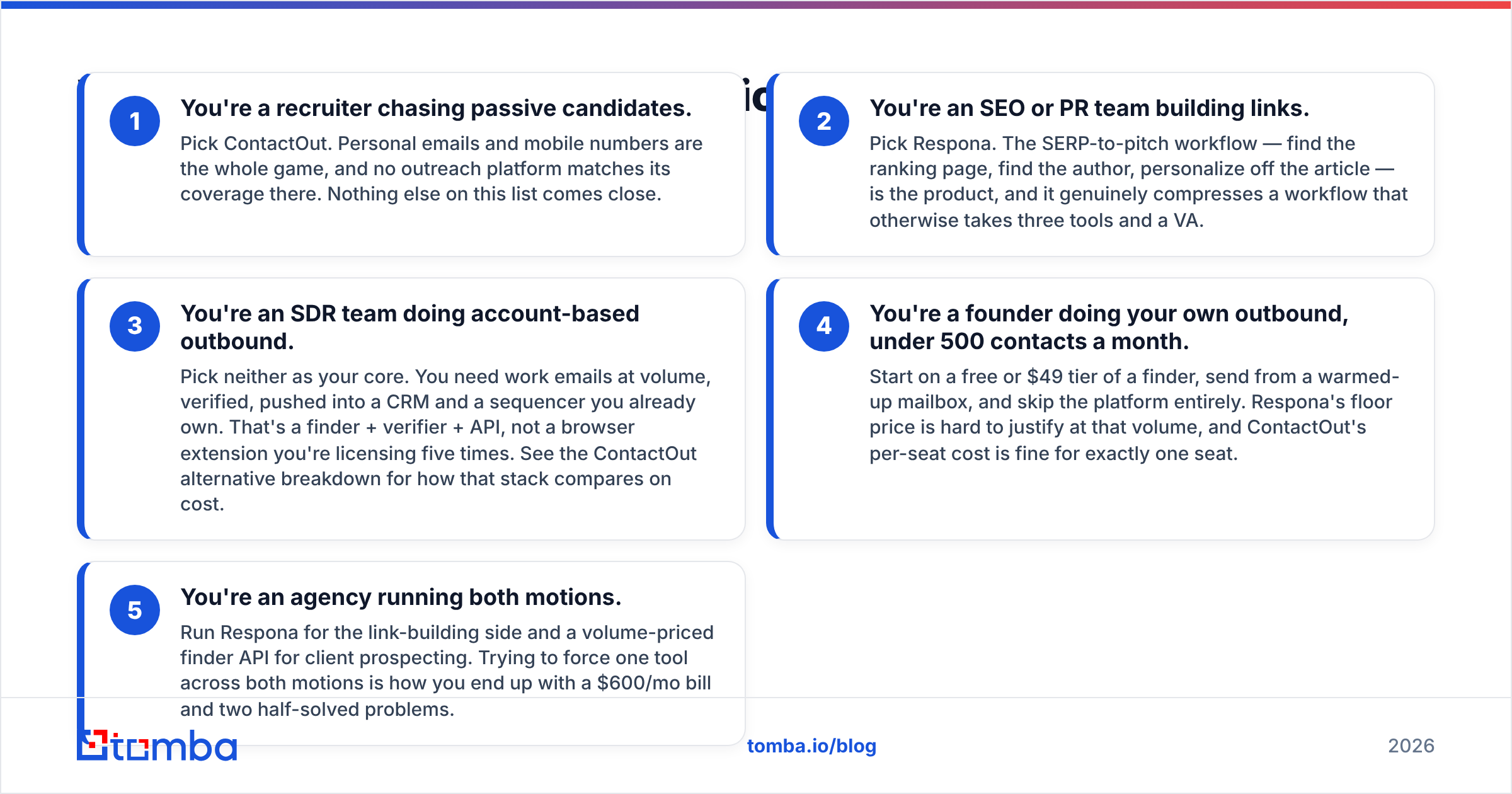Click the gradient progress bar at top
Viewport: 1512px width, 794px height.
[756, 4]
